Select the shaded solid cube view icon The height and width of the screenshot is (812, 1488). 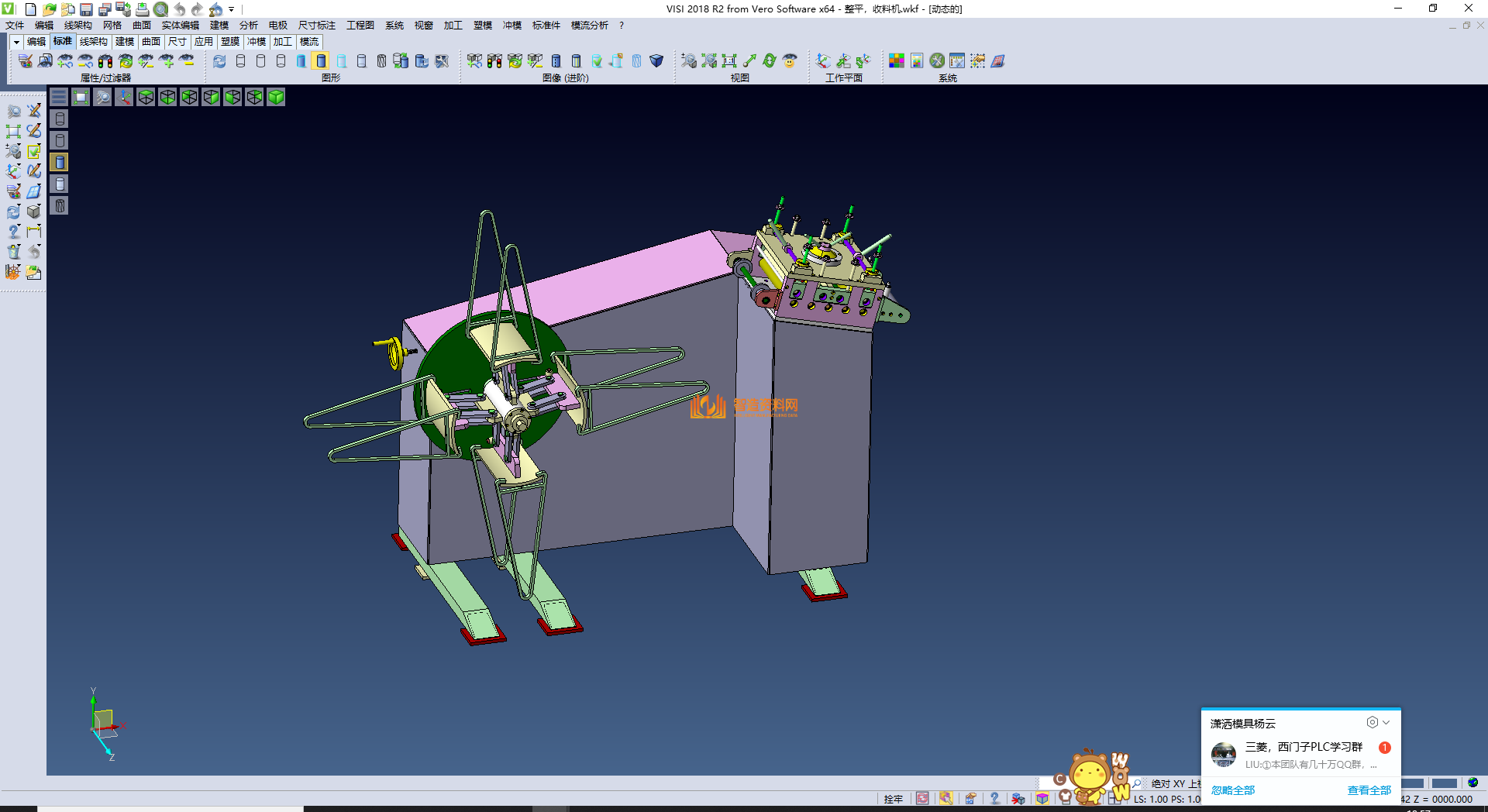pos(276,97)
